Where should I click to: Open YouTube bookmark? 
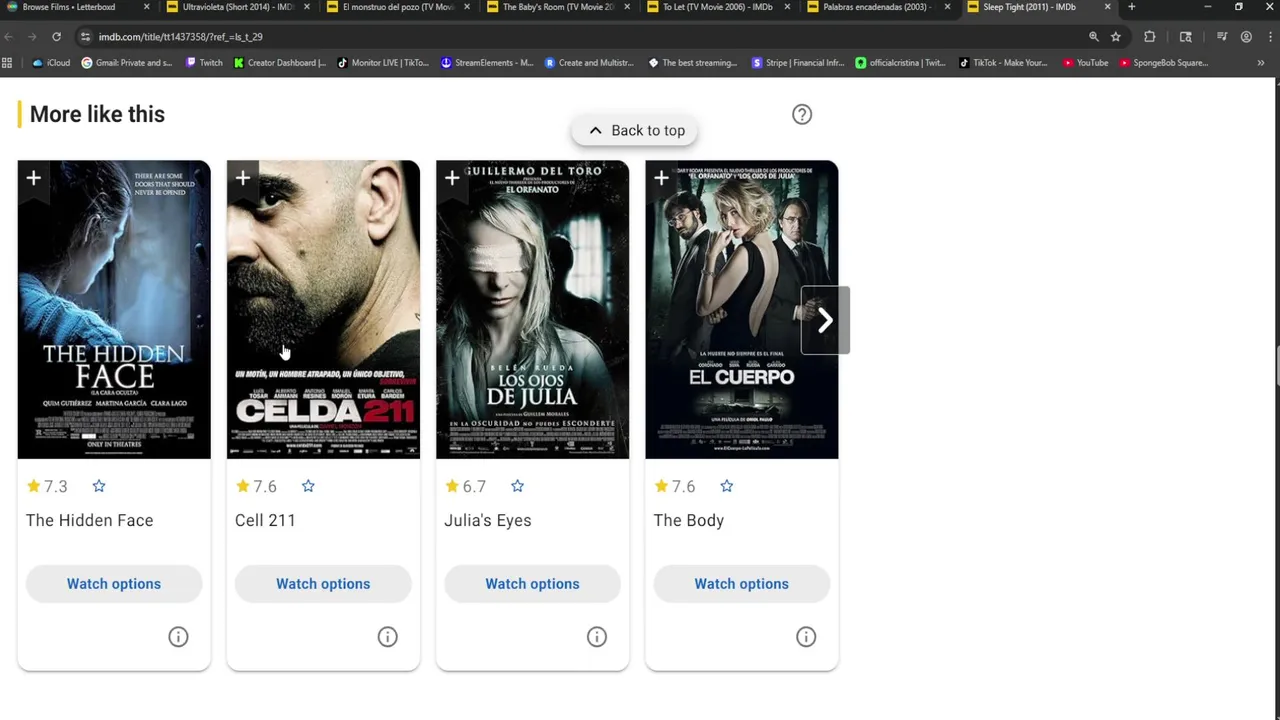(x=1086, y=63)
